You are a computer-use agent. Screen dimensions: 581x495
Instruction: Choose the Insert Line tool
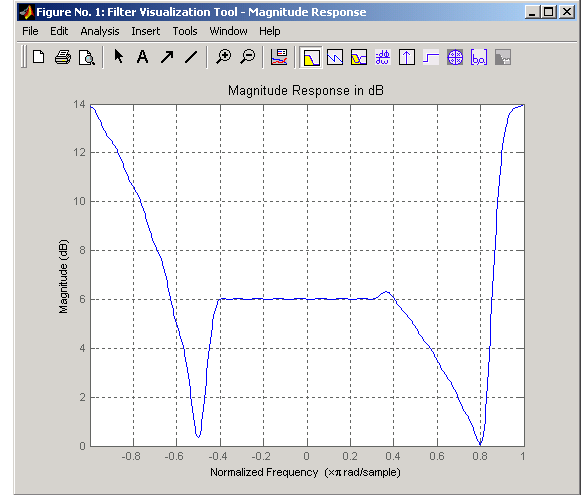tap(191, 57)
